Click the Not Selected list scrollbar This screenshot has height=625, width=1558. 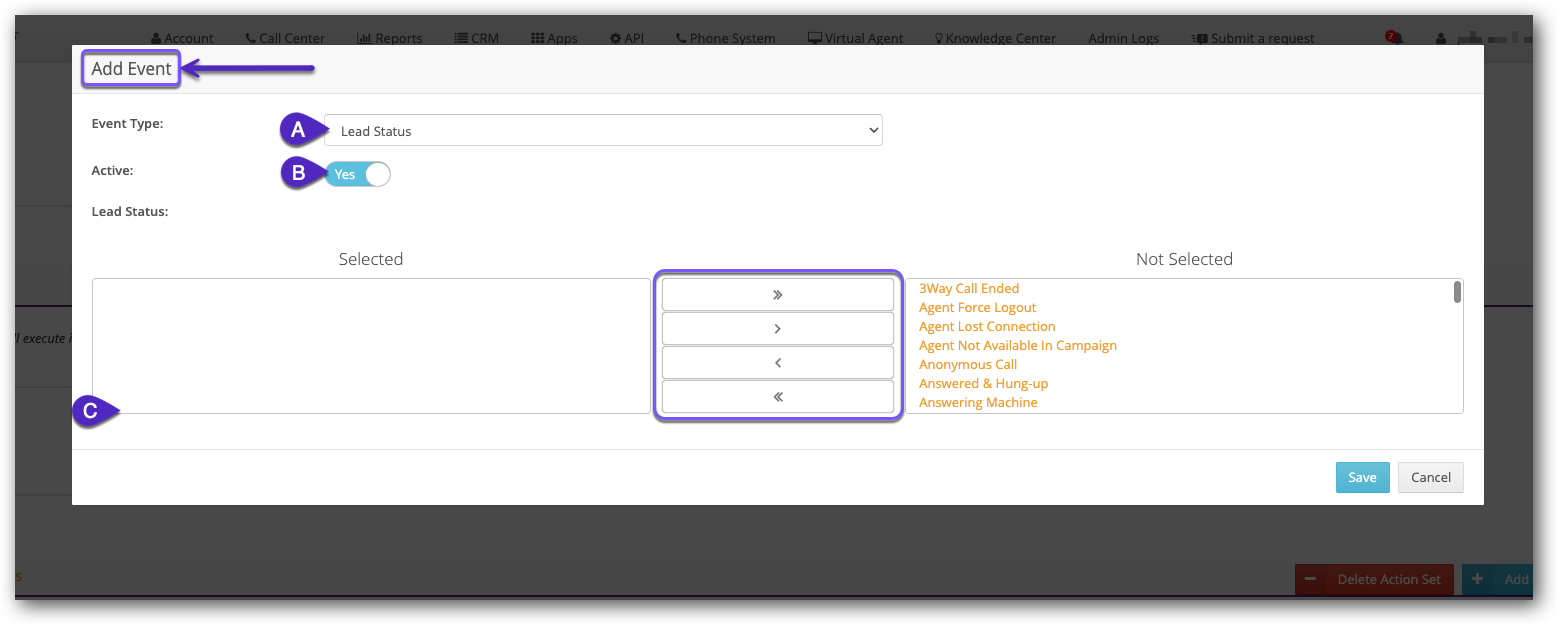[1457, 292]
